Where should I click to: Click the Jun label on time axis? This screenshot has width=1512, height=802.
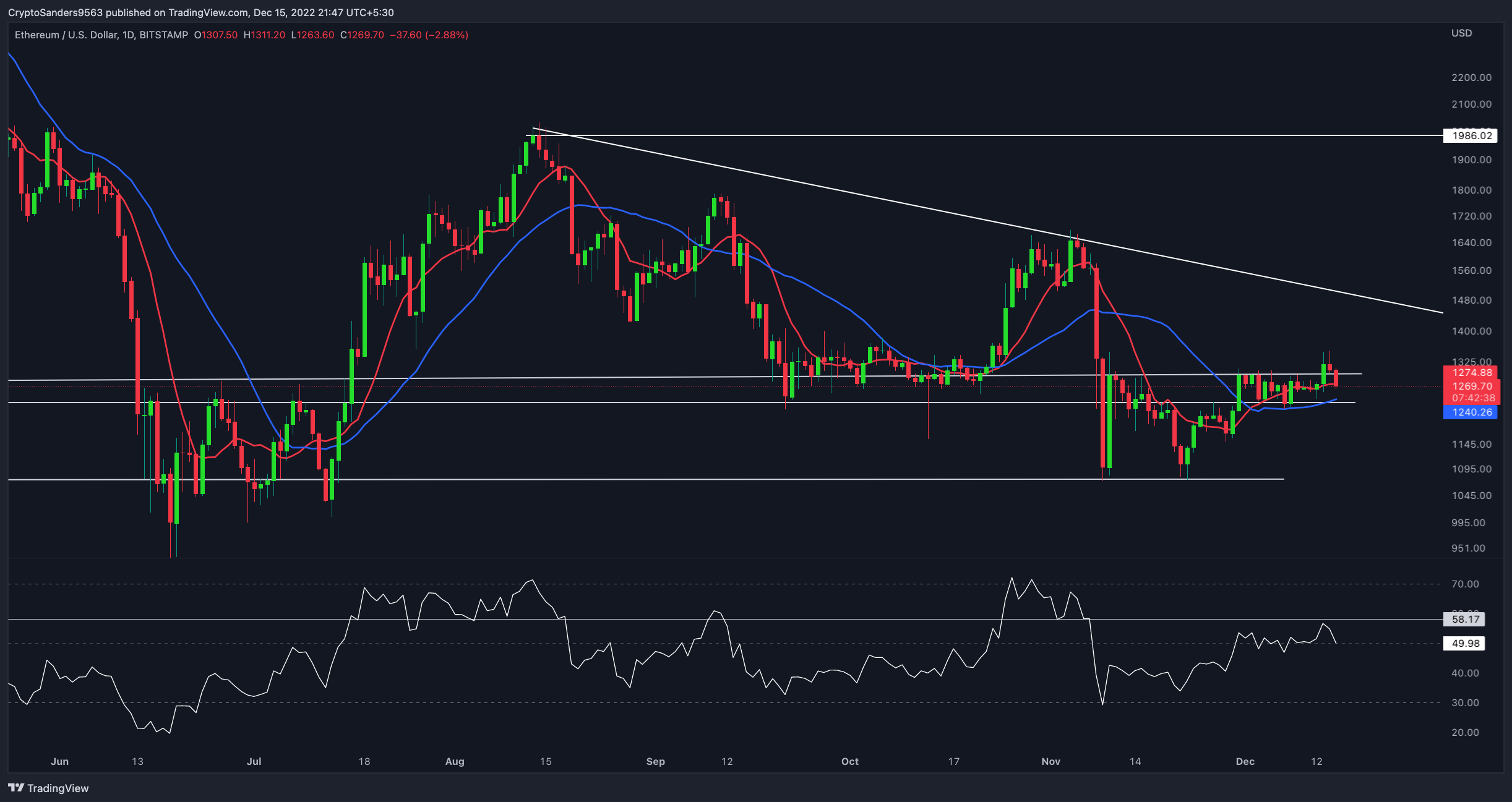click(x=59, y=761)
